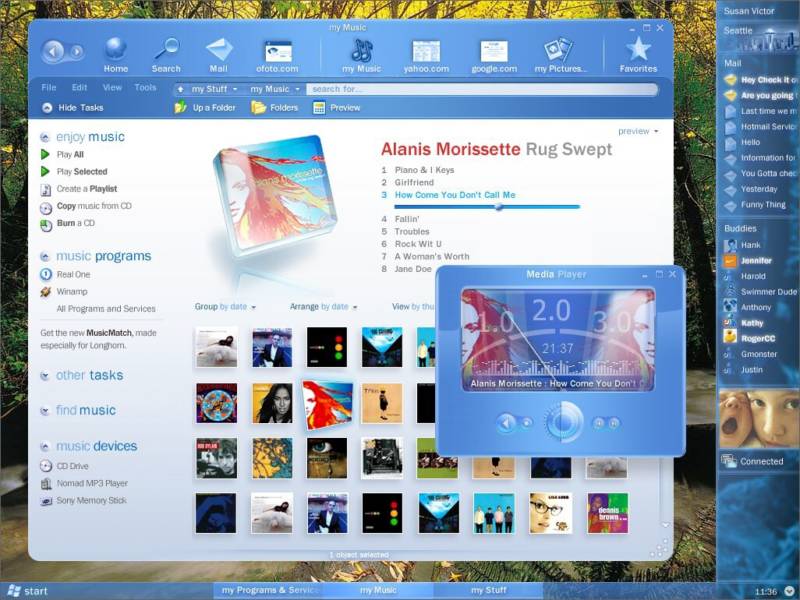This screenshot has width=800, height=600.
Task: Click the Play Selected green arrow icon
Action: [x=45, y=171]
